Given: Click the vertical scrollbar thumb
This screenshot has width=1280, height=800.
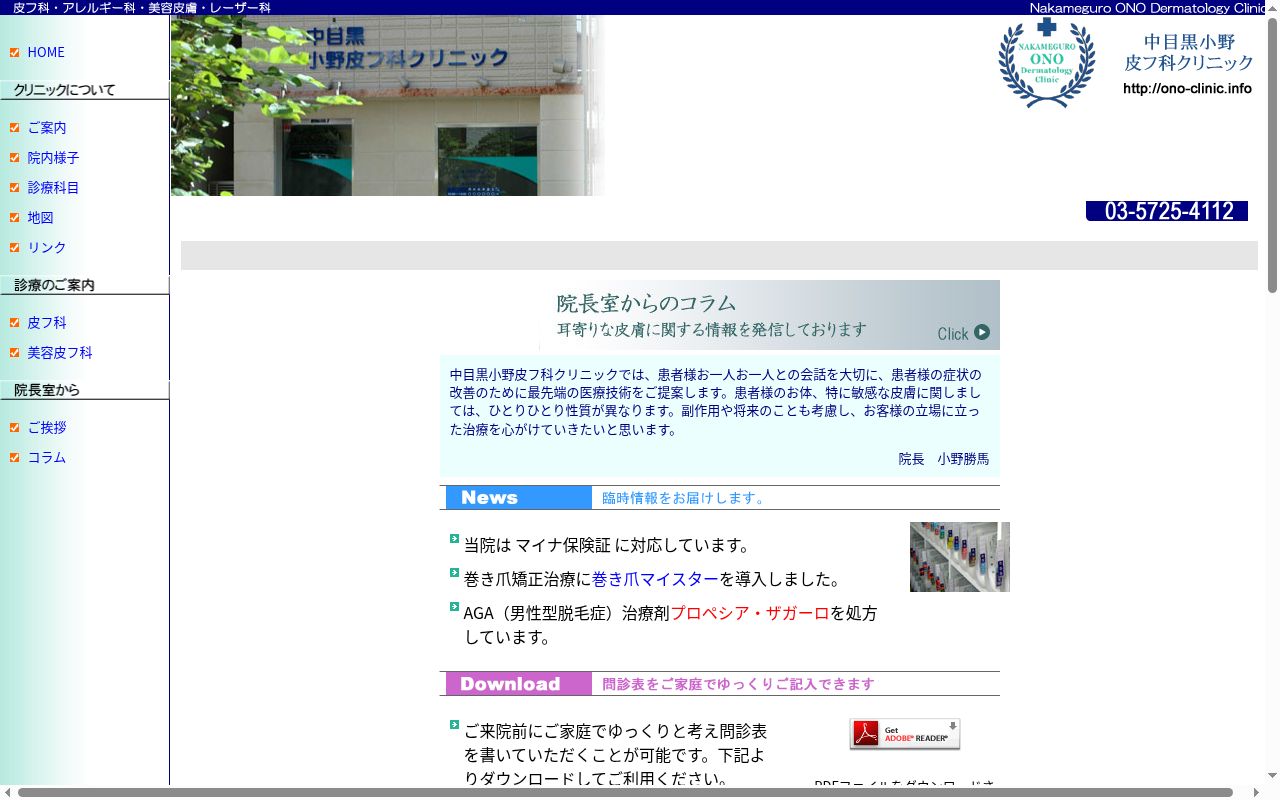Looking at the screenshot, I should coord(1273,155).
